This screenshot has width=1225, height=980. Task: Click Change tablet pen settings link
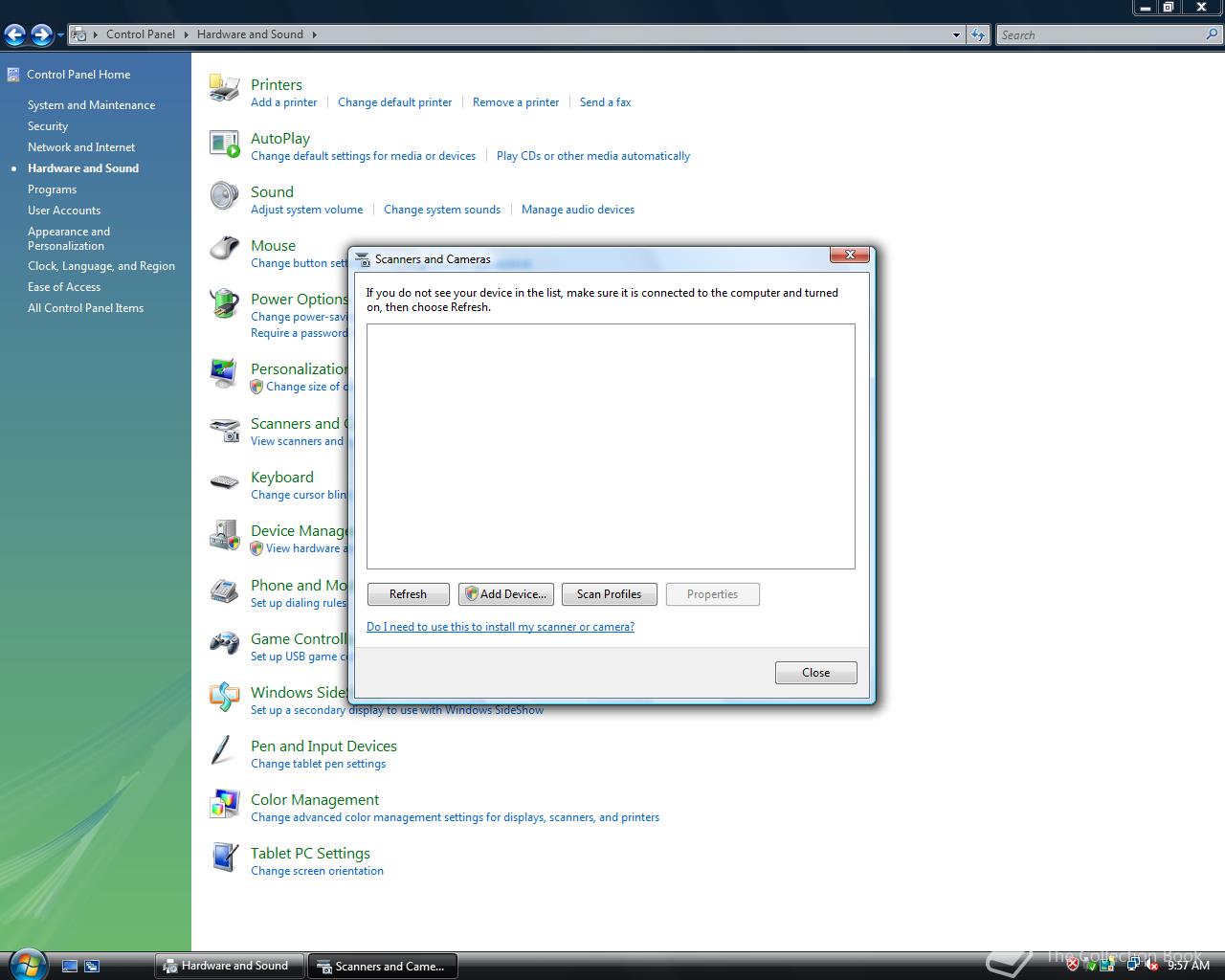pos(318,764)
